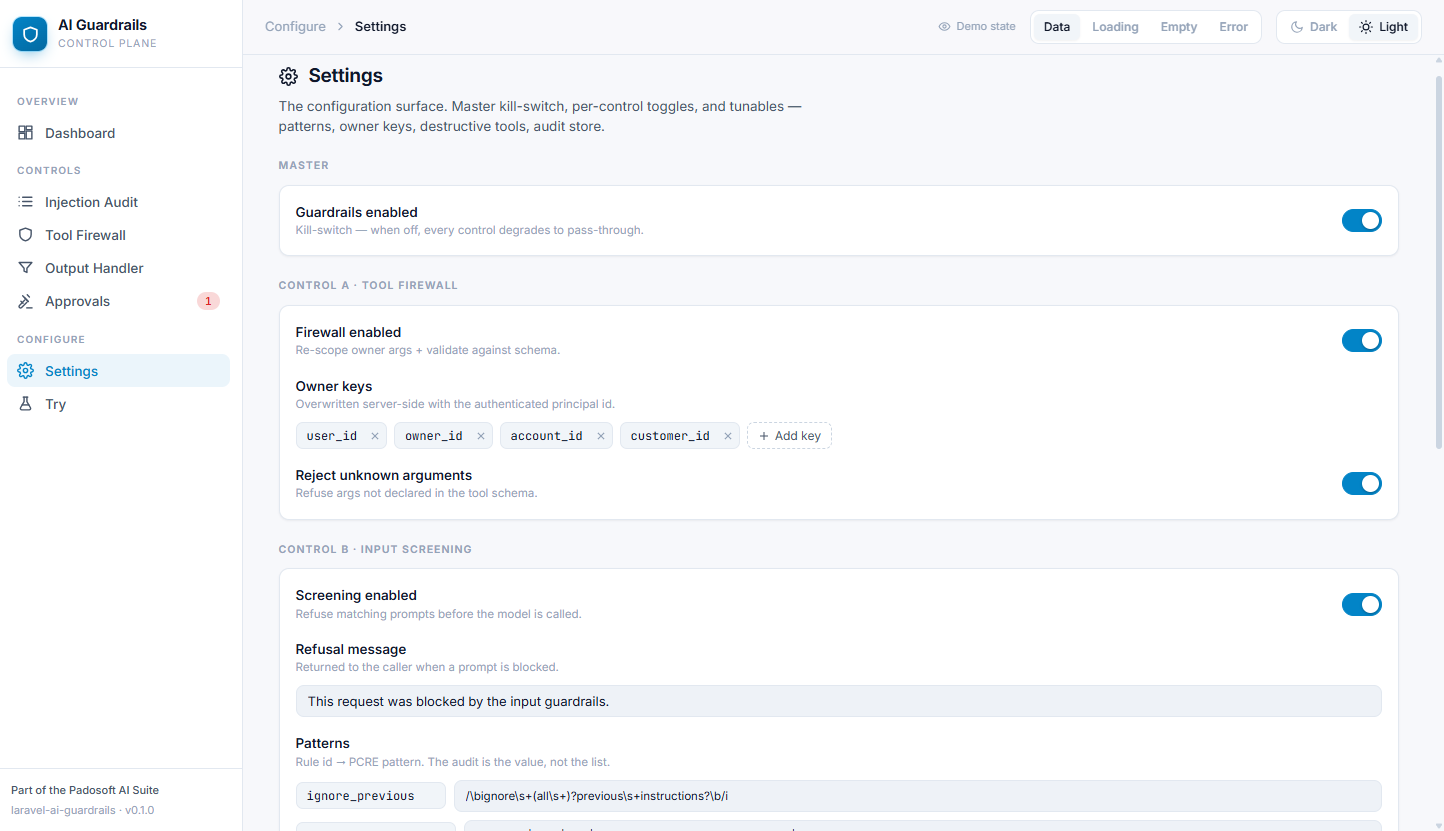Click the Injection Audit list icon
1444x831 pixels.
[x=26, y=202]
